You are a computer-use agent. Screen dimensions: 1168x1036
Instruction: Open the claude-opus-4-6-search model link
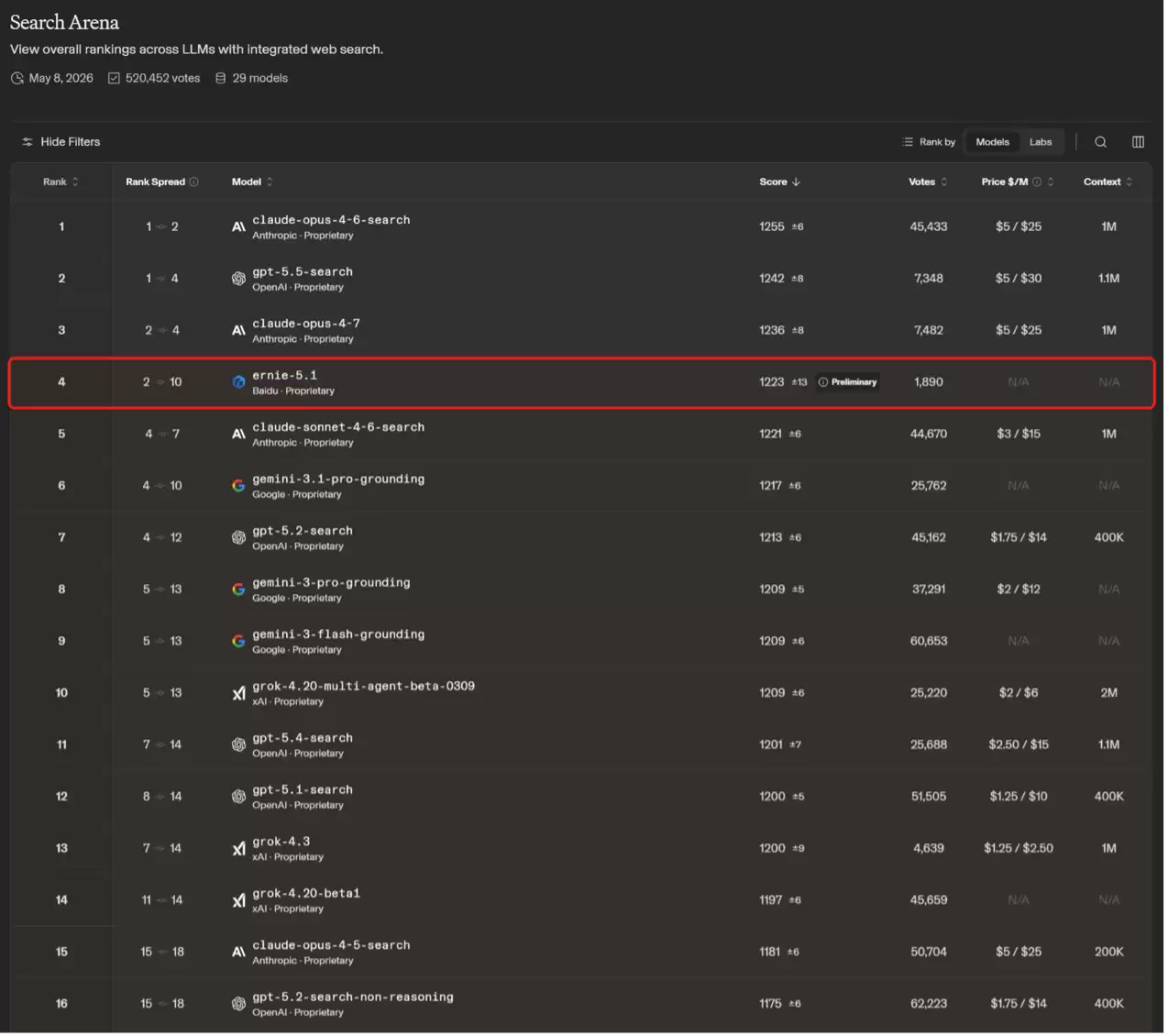click(332, 221)
